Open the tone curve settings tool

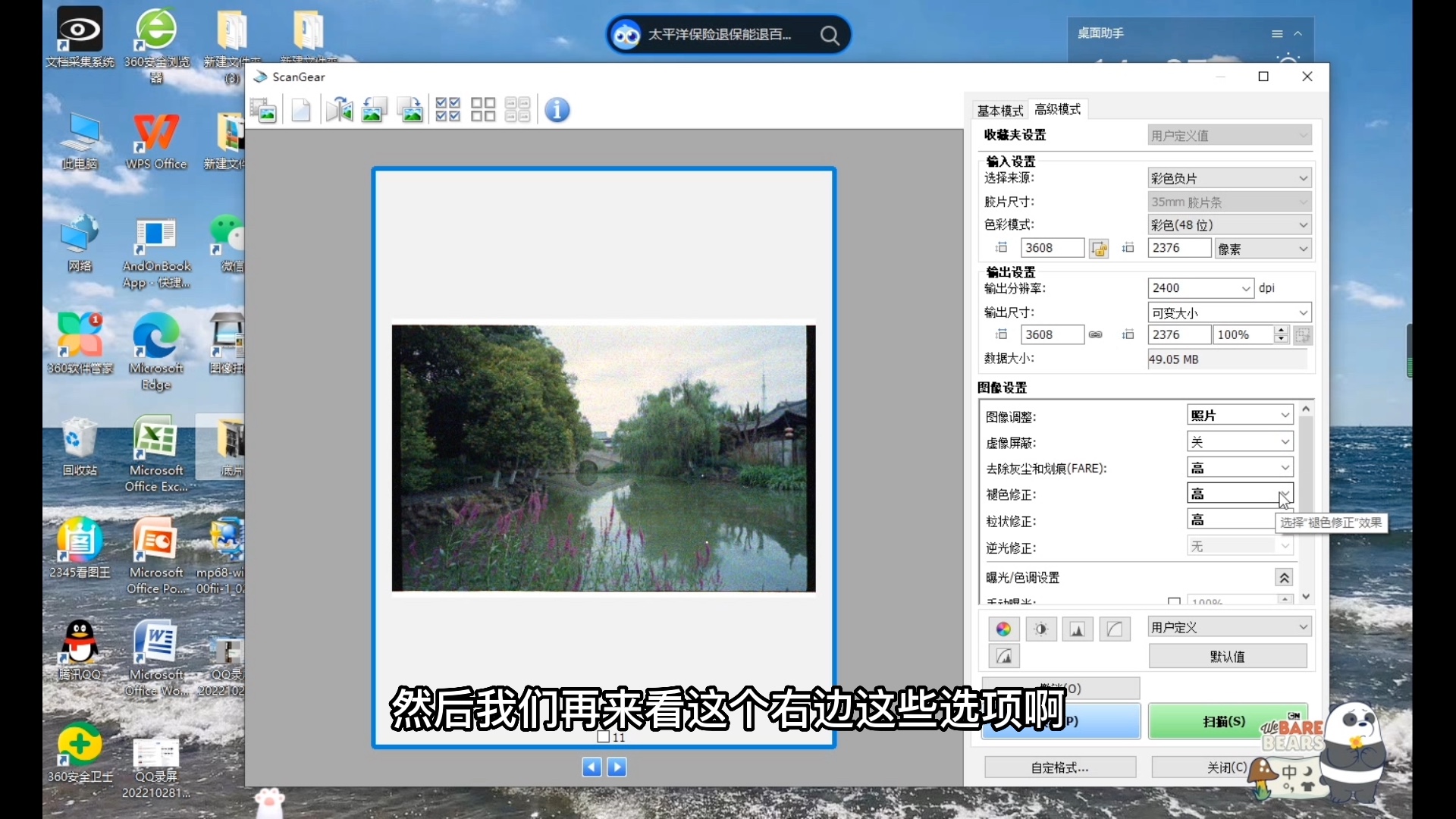pos(1115,629)
